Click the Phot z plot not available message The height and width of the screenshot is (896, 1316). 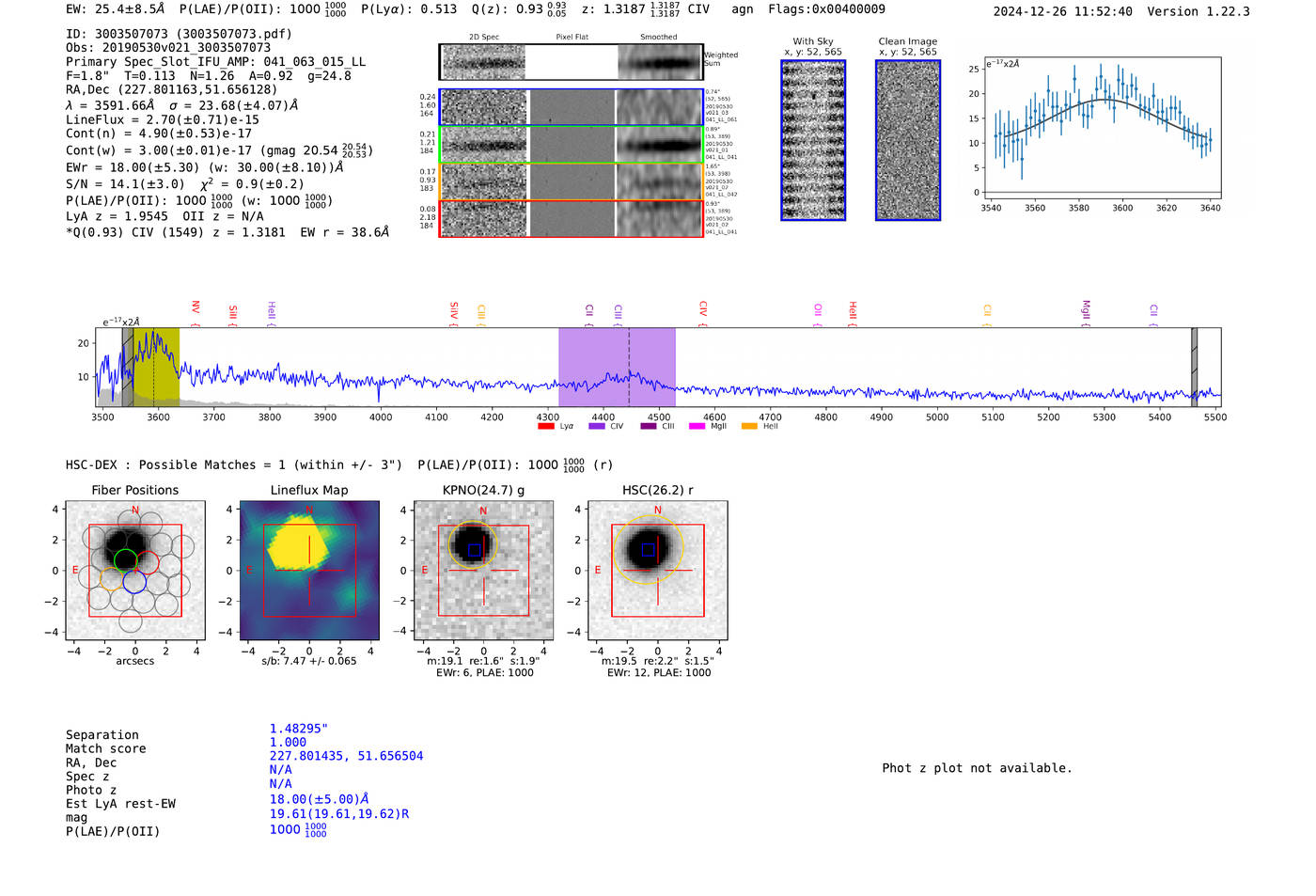click(x=978, y=768)
